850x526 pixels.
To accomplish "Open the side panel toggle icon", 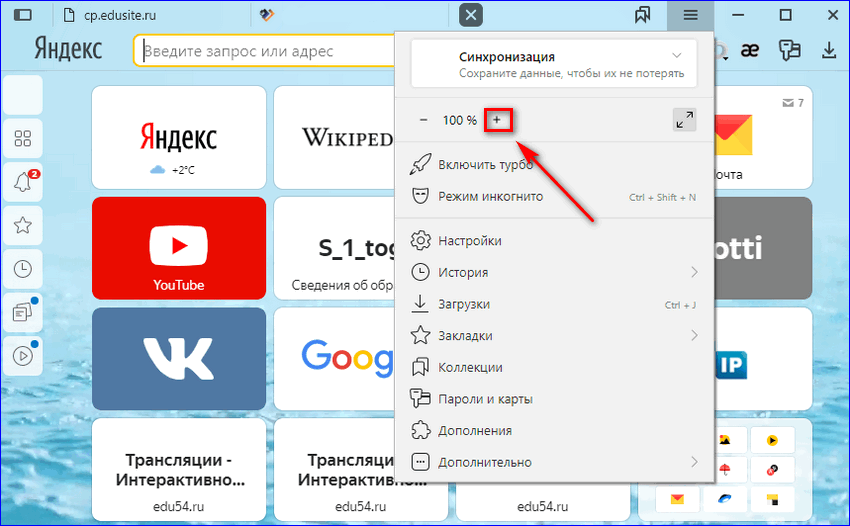I will (22, 15).
